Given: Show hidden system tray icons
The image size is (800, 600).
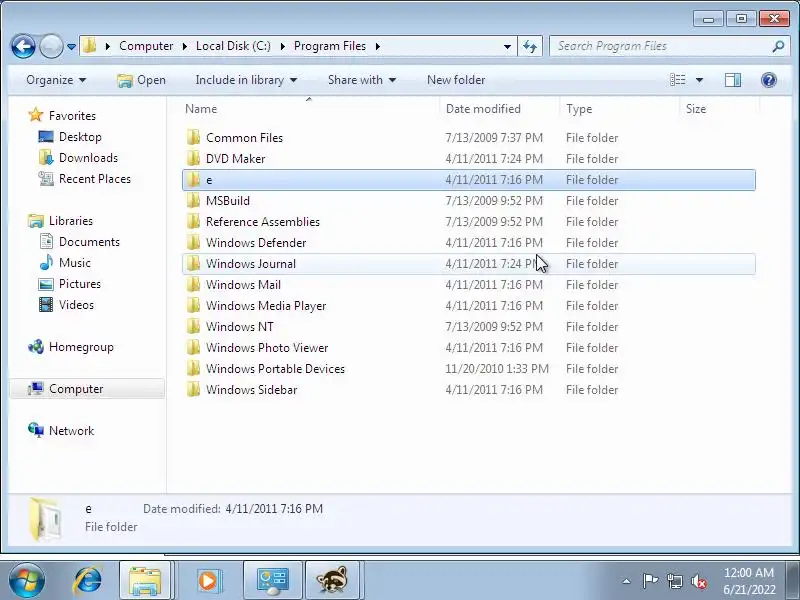Looking at the screenshot, I should pos(626,581).
